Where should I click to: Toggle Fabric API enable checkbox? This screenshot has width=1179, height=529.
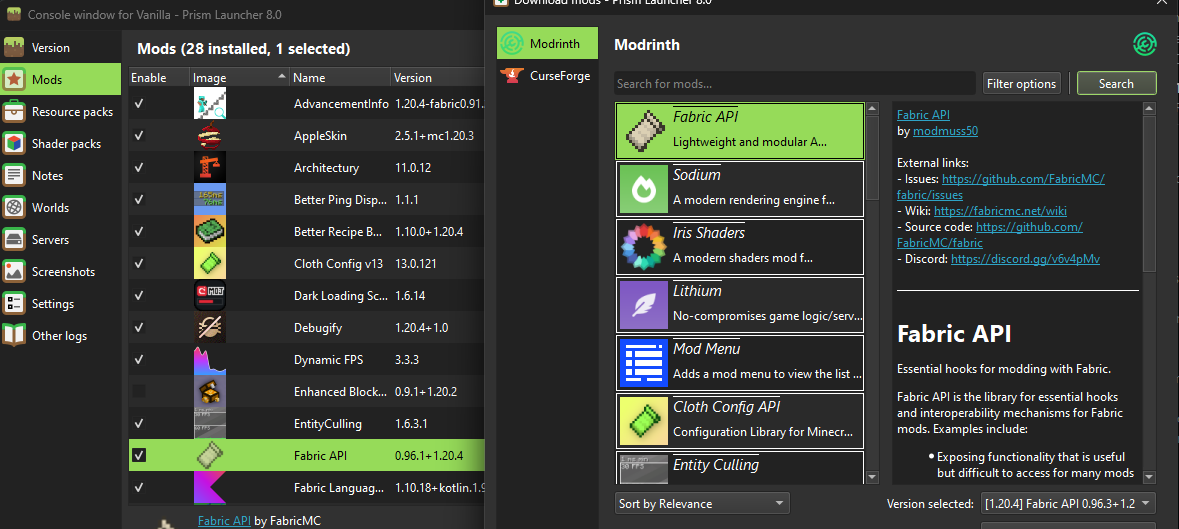(x=139, y=455)
